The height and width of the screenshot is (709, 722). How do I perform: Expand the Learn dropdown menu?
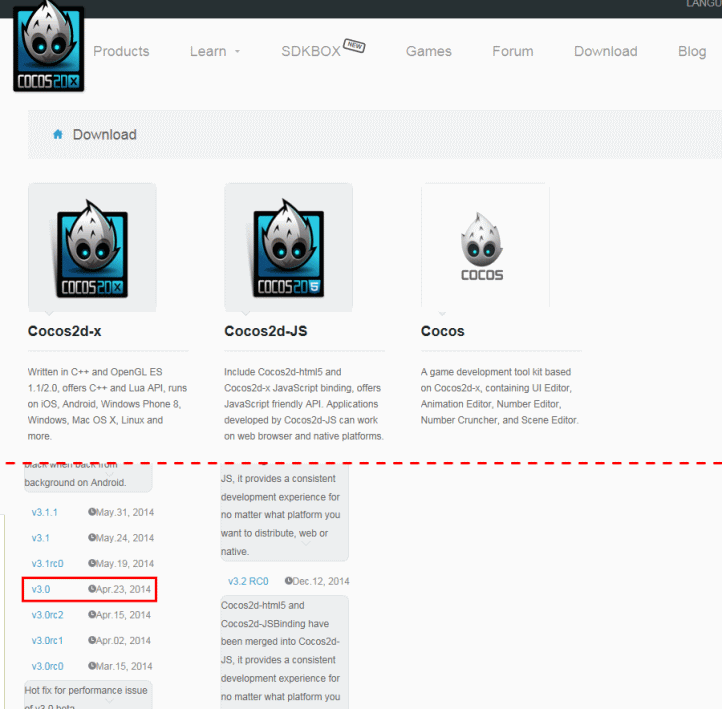click(215, 51)
